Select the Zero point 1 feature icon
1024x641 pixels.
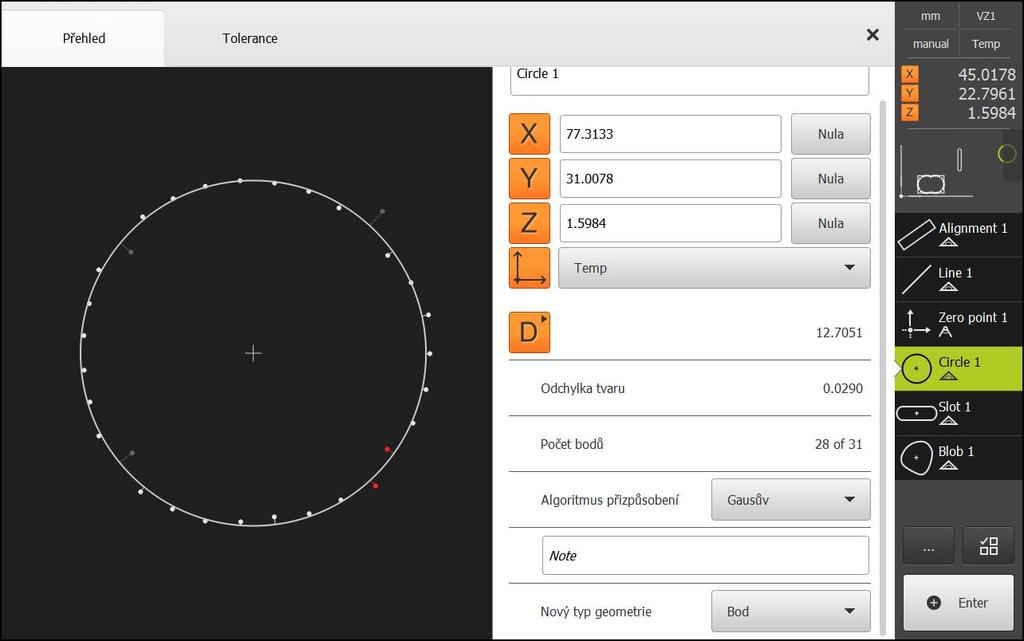915,324
